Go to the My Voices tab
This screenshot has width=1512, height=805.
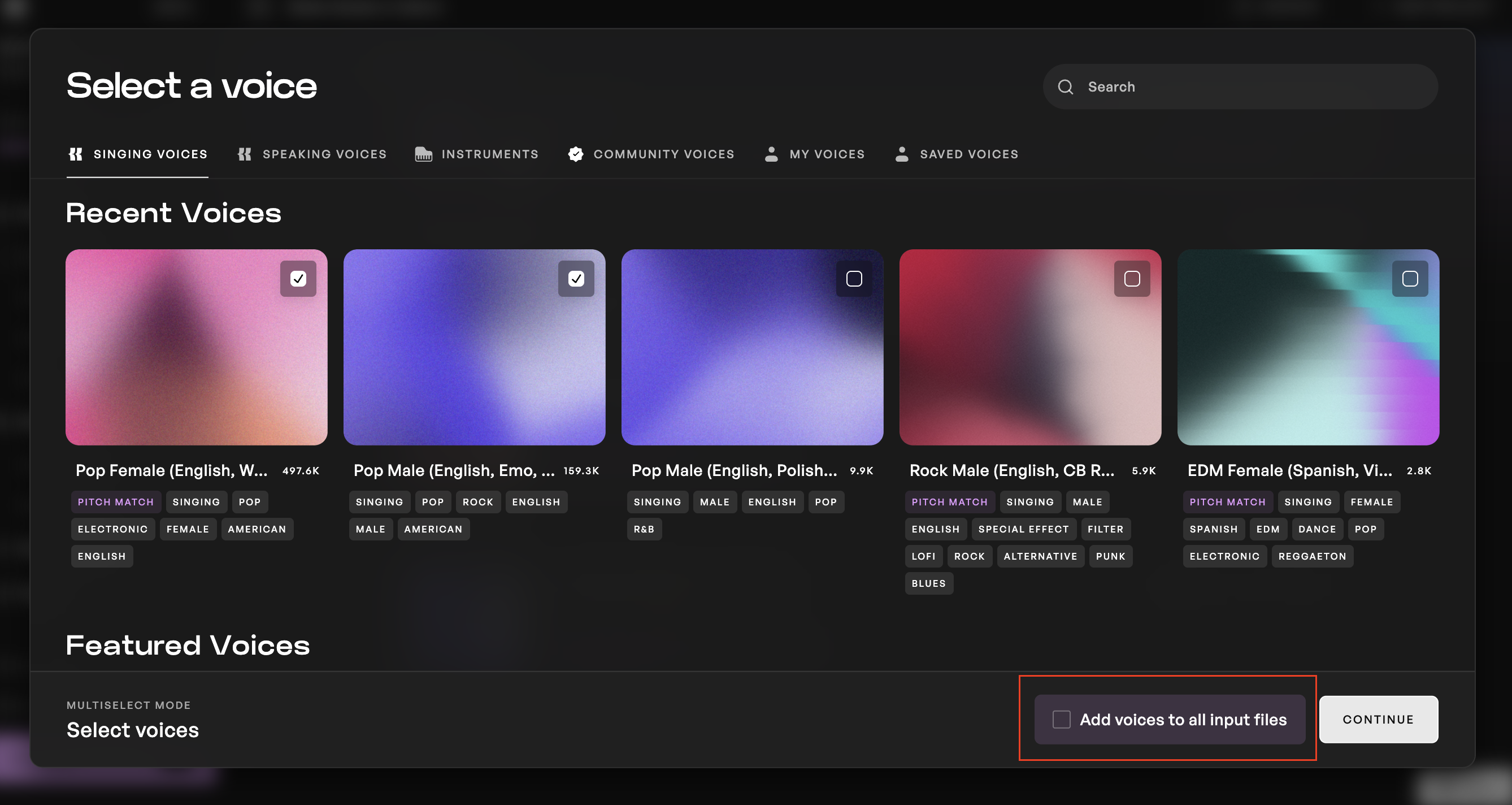tap(814, 154)
